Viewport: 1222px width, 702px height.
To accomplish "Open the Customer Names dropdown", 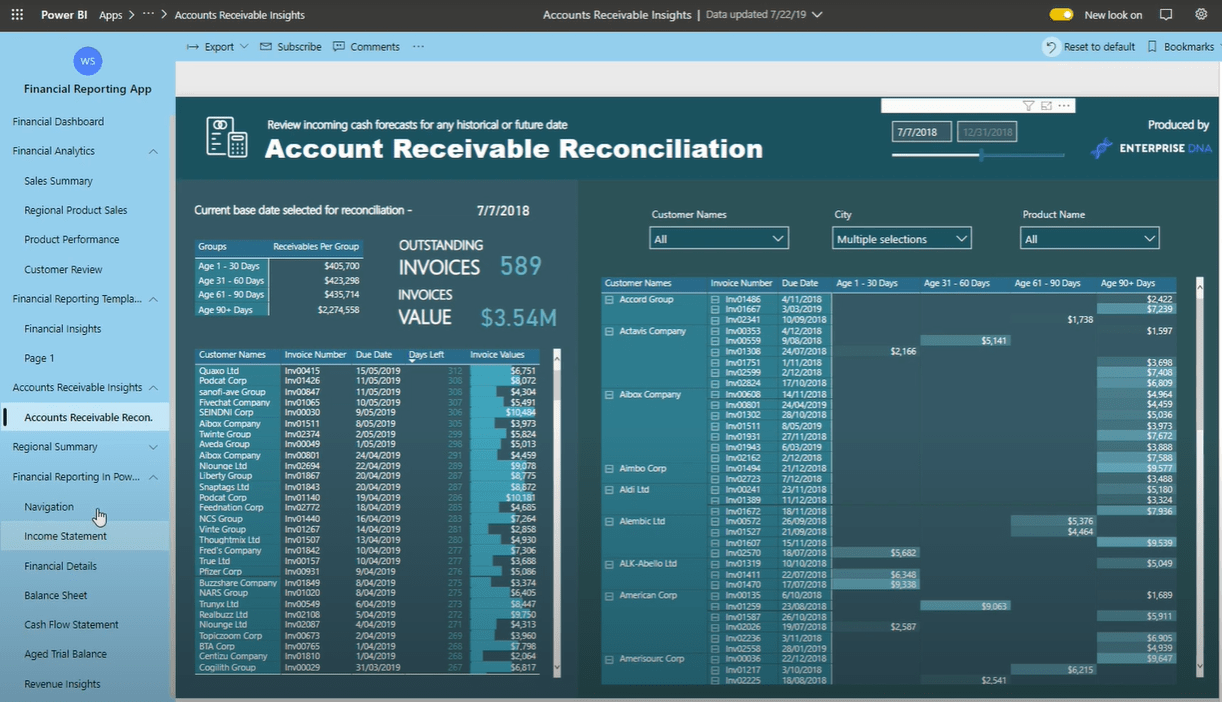I will pos(719,239).
